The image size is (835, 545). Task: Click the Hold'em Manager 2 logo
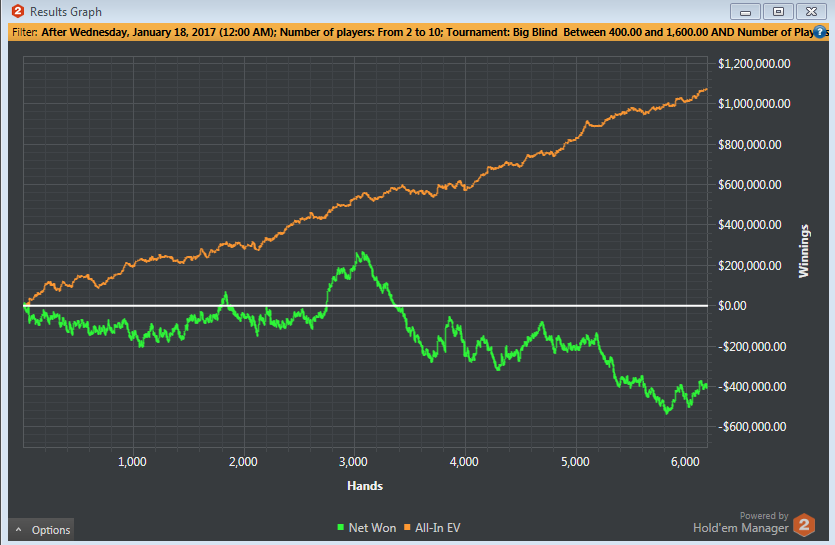point(804,525)
